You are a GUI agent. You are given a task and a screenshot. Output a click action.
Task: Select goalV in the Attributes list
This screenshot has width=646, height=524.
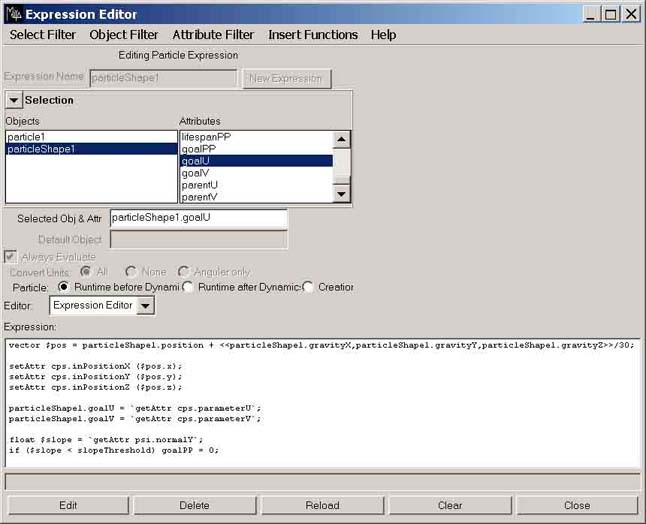(195, 173)
